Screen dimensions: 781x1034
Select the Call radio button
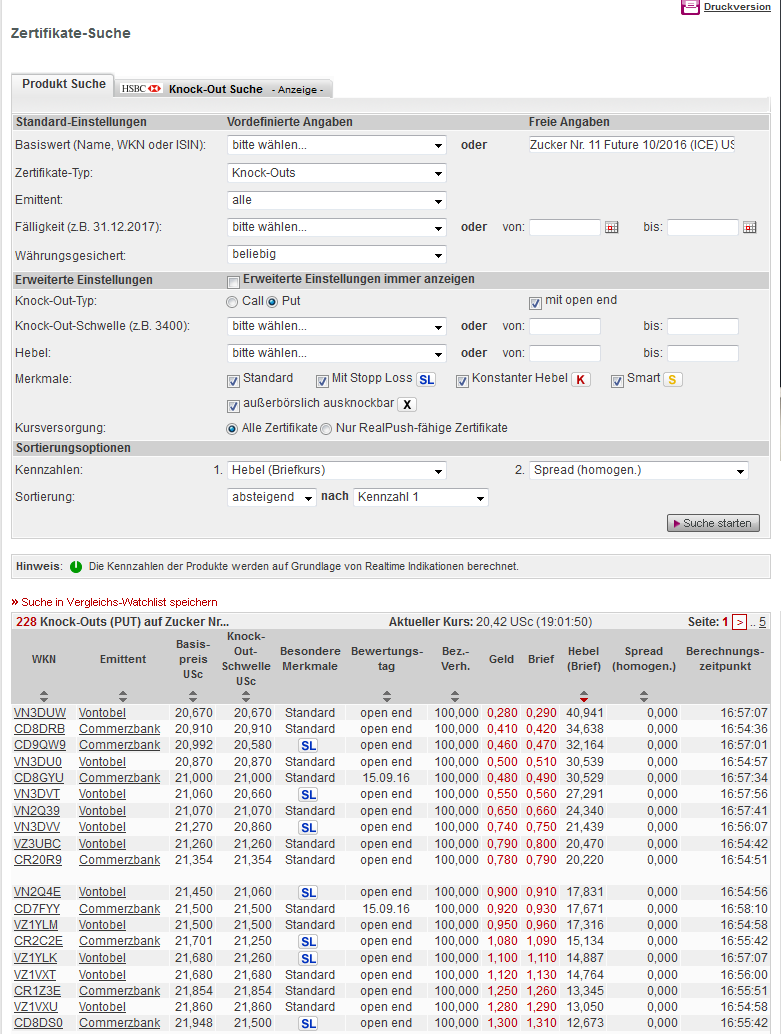click(232, 302)
